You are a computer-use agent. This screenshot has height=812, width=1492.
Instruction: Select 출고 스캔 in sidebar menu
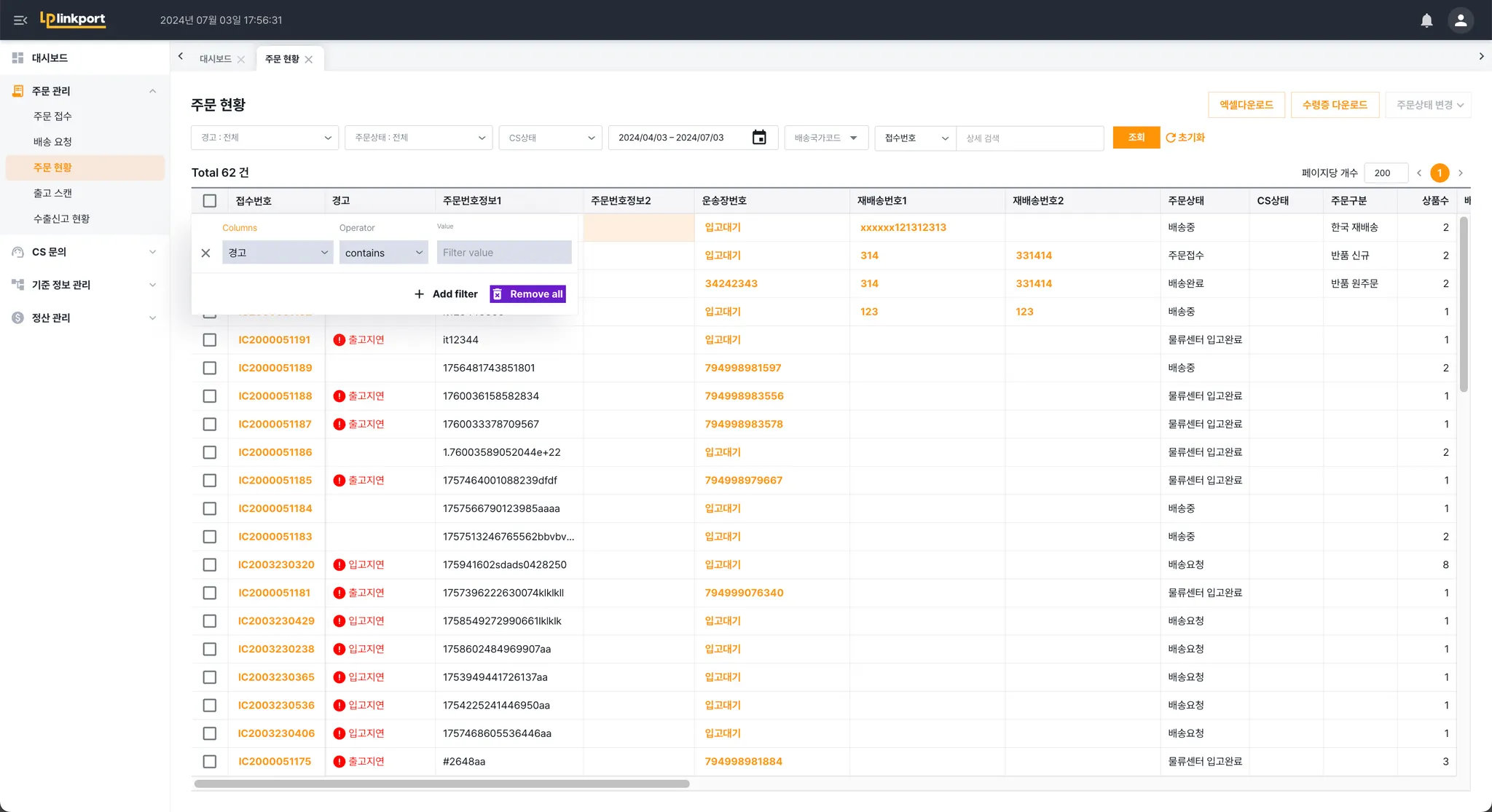pyautogui.click(x=52, y=193)
